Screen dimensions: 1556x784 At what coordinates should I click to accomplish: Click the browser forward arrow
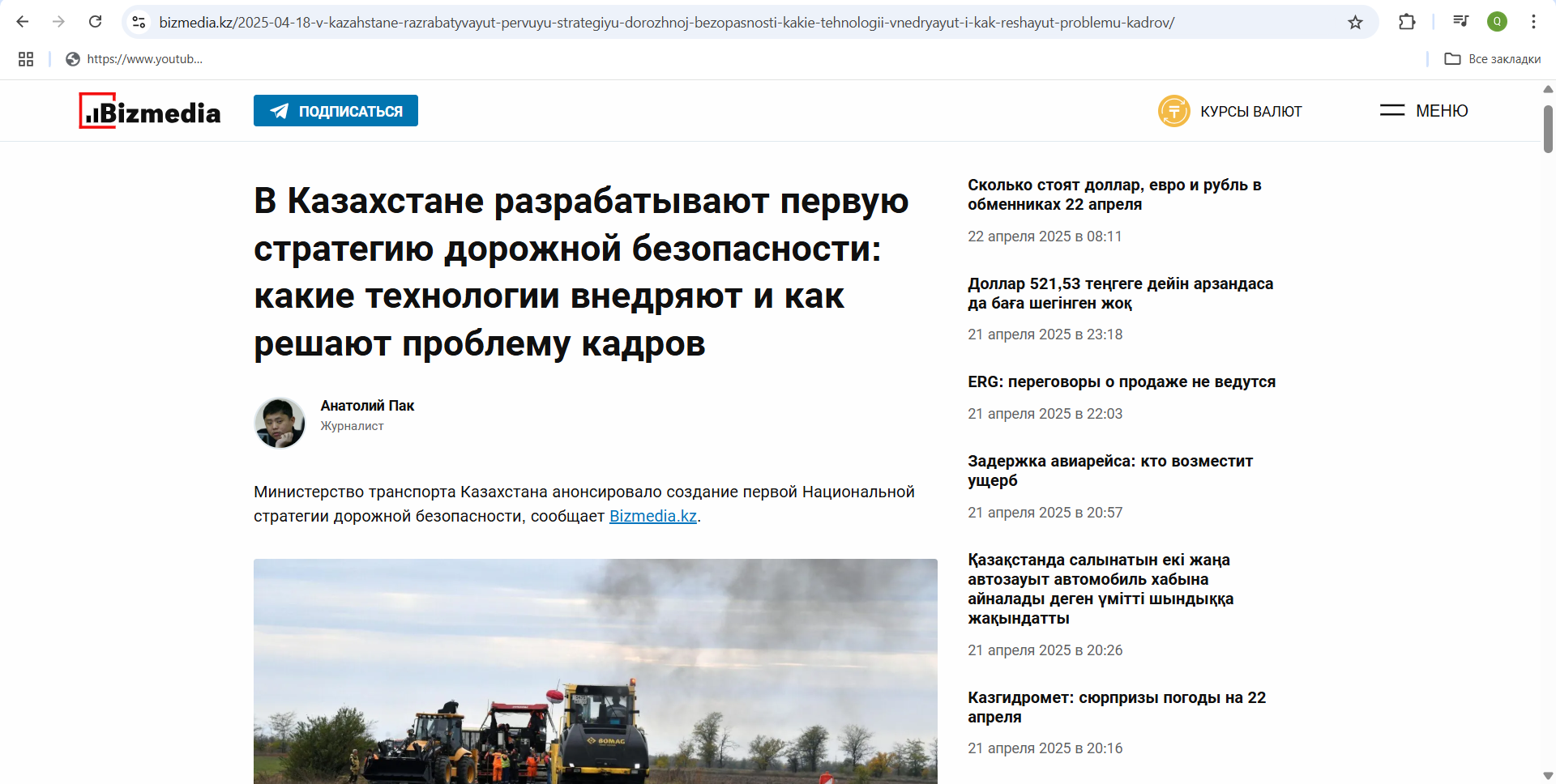point(58,22)
